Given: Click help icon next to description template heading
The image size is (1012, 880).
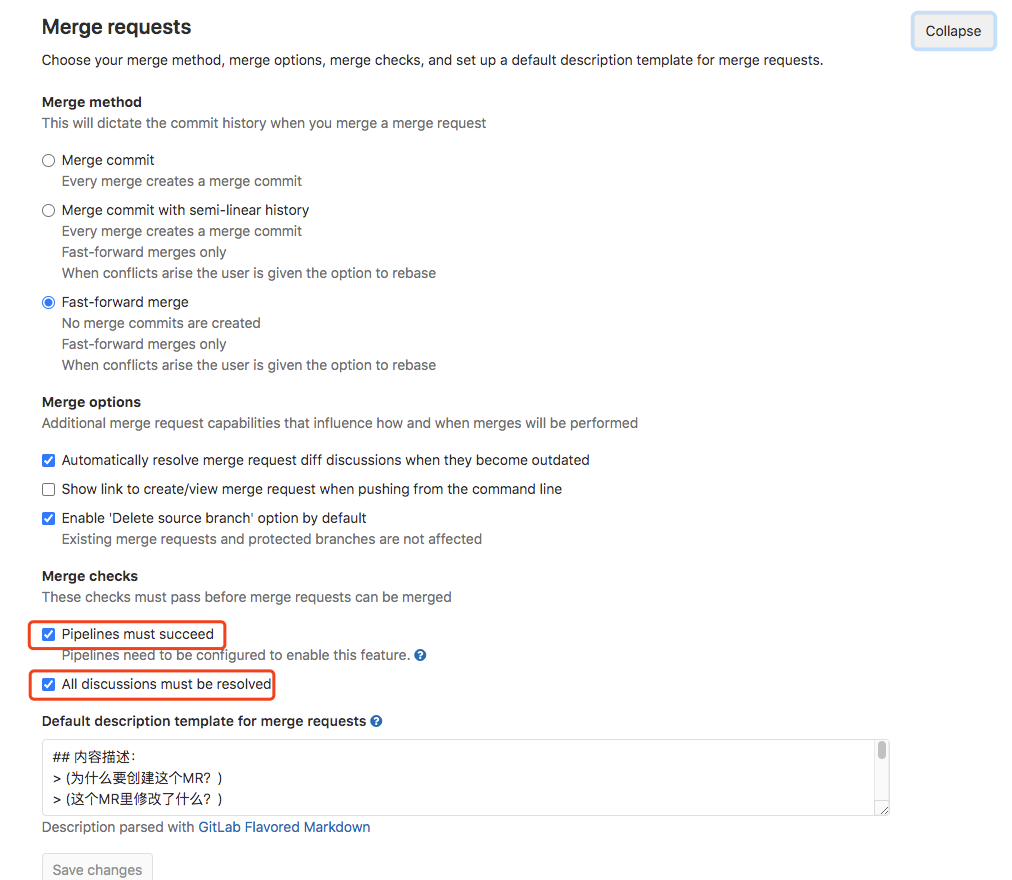Looking at the screenshot, I should point(376,721).
